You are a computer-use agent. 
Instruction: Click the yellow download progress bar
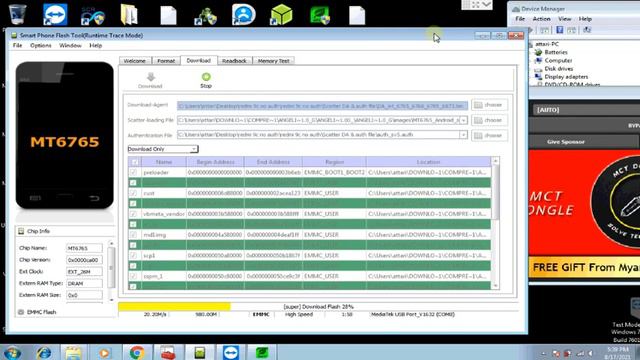(174, 307)
